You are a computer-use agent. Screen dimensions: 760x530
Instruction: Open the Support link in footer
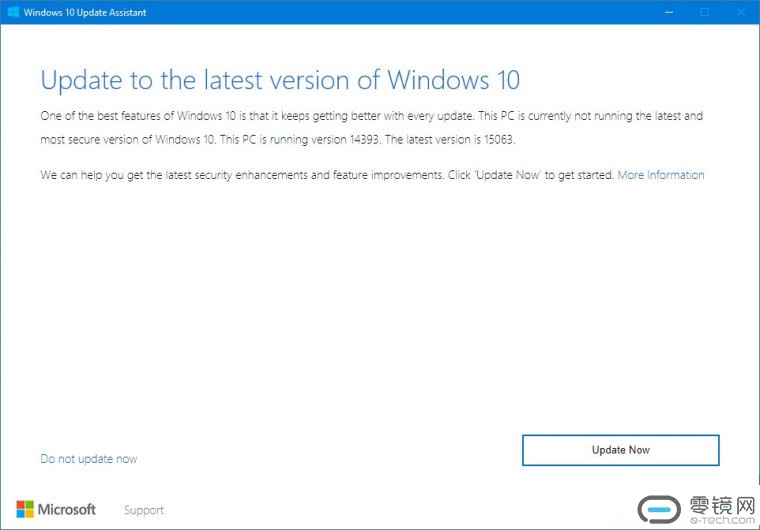pyautogui.click(x=144, y=510)
